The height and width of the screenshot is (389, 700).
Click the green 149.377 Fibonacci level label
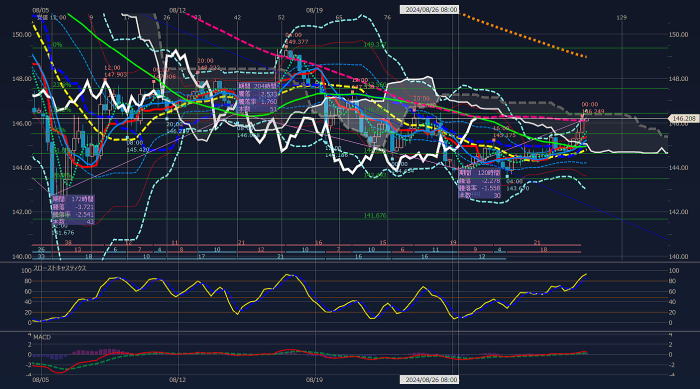375,45
